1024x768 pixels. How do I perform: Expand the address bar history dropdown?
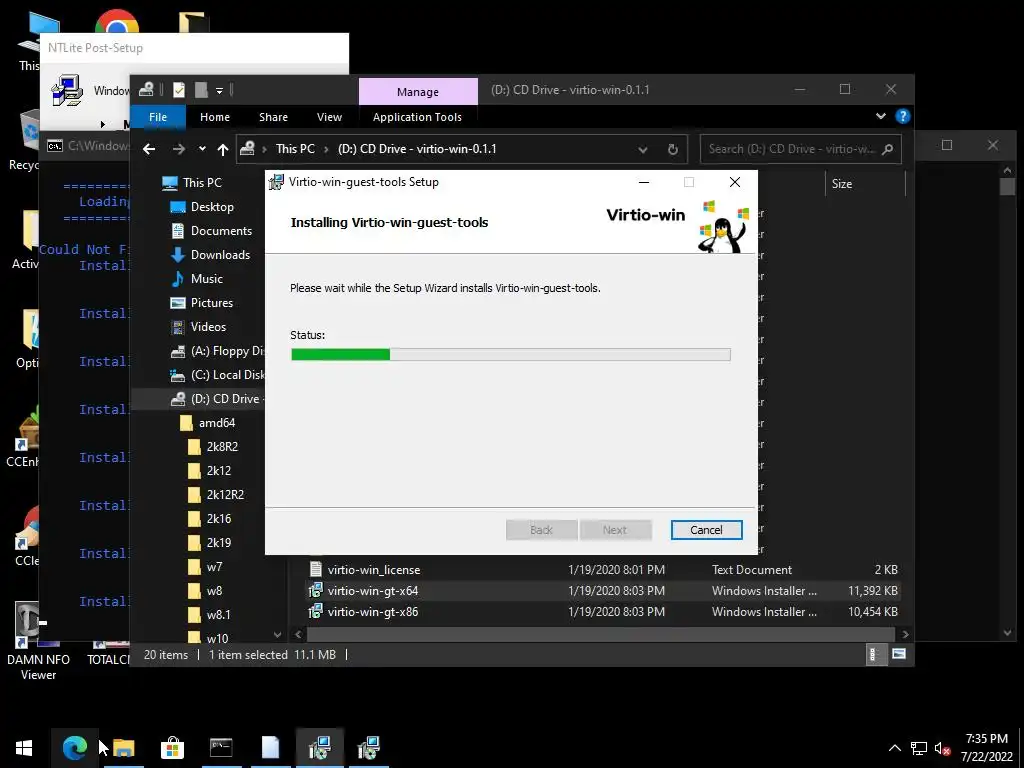tap(643, 150)
